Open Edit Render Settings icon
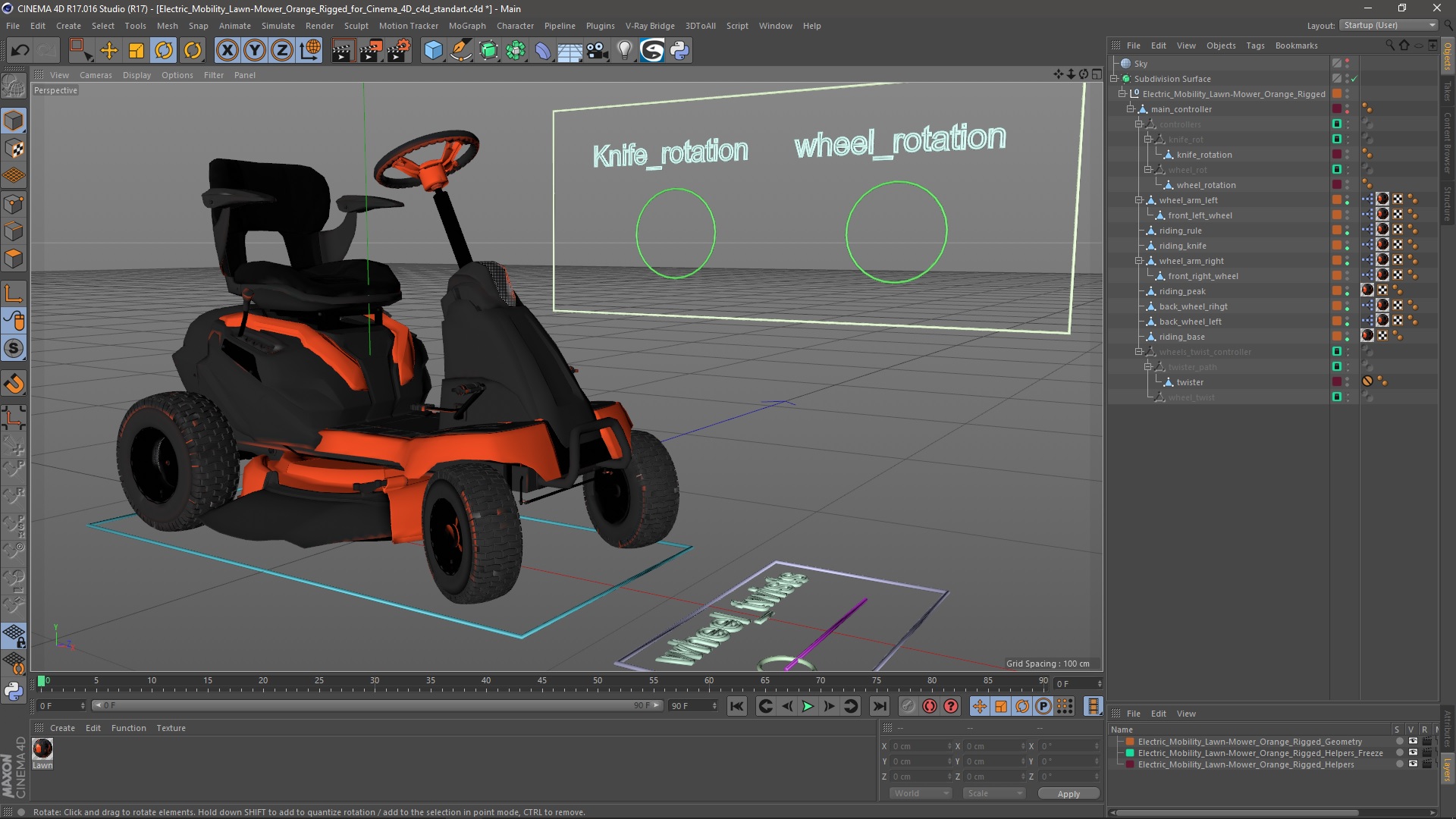The width and height of the screenshot is (1456, 819). [x=399, y=51]
